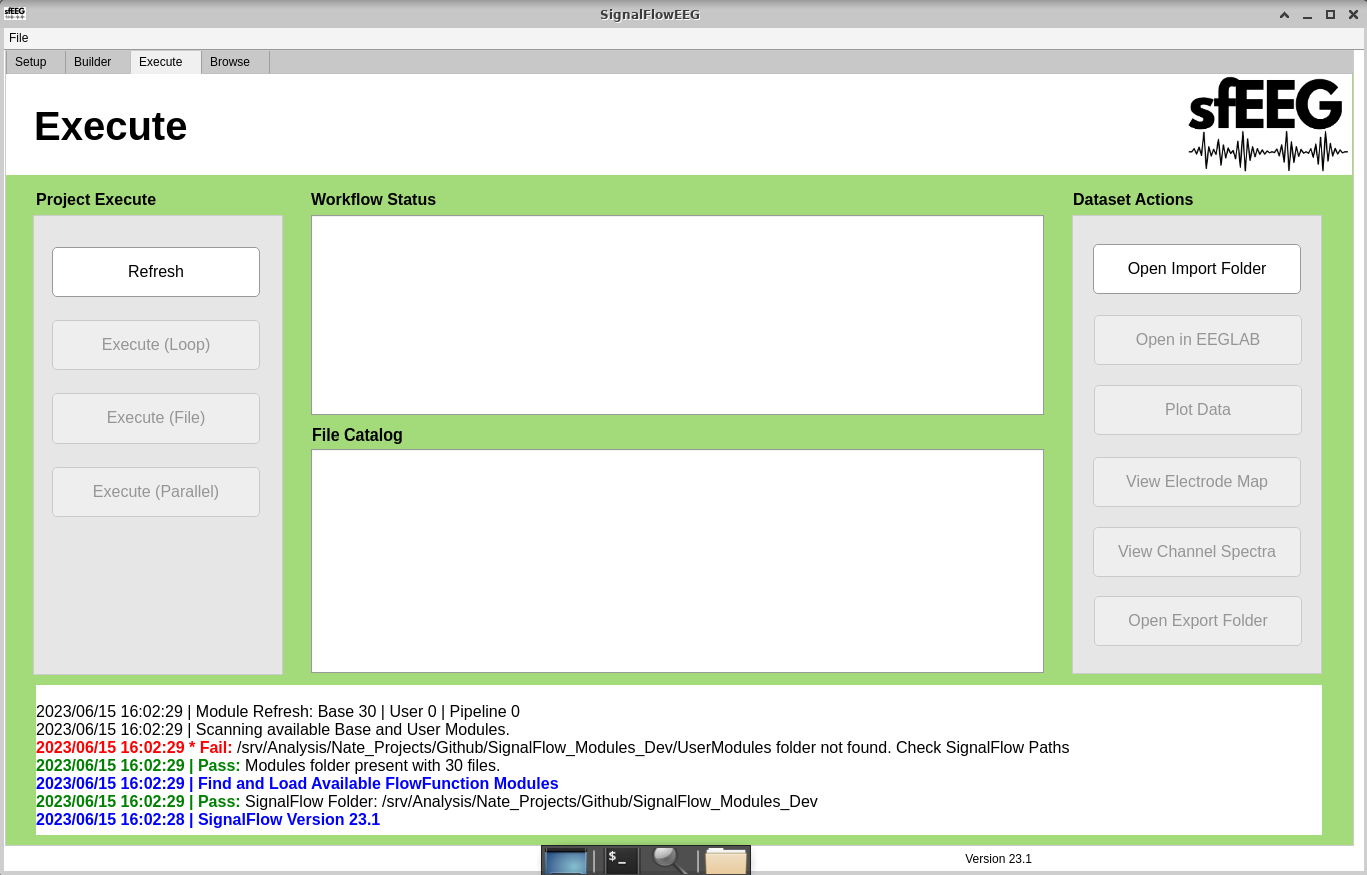Screen dimensions: 1367x875
Task: Click the blue desktop icon in dock
Action: pos(566,860)
